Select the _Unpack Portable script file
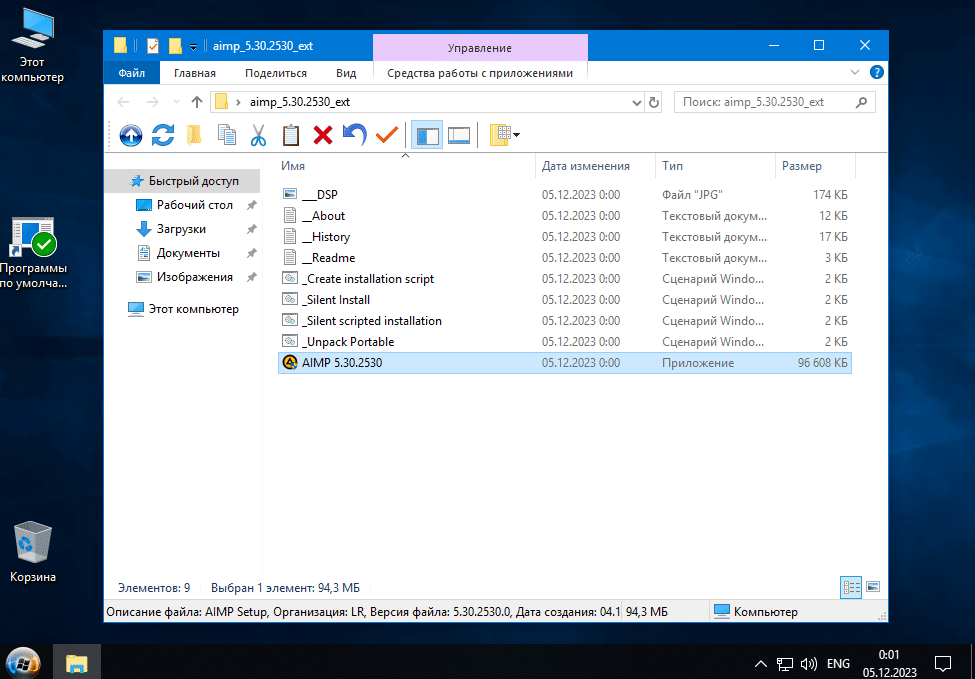975x679 pixels. click(565, 342)
